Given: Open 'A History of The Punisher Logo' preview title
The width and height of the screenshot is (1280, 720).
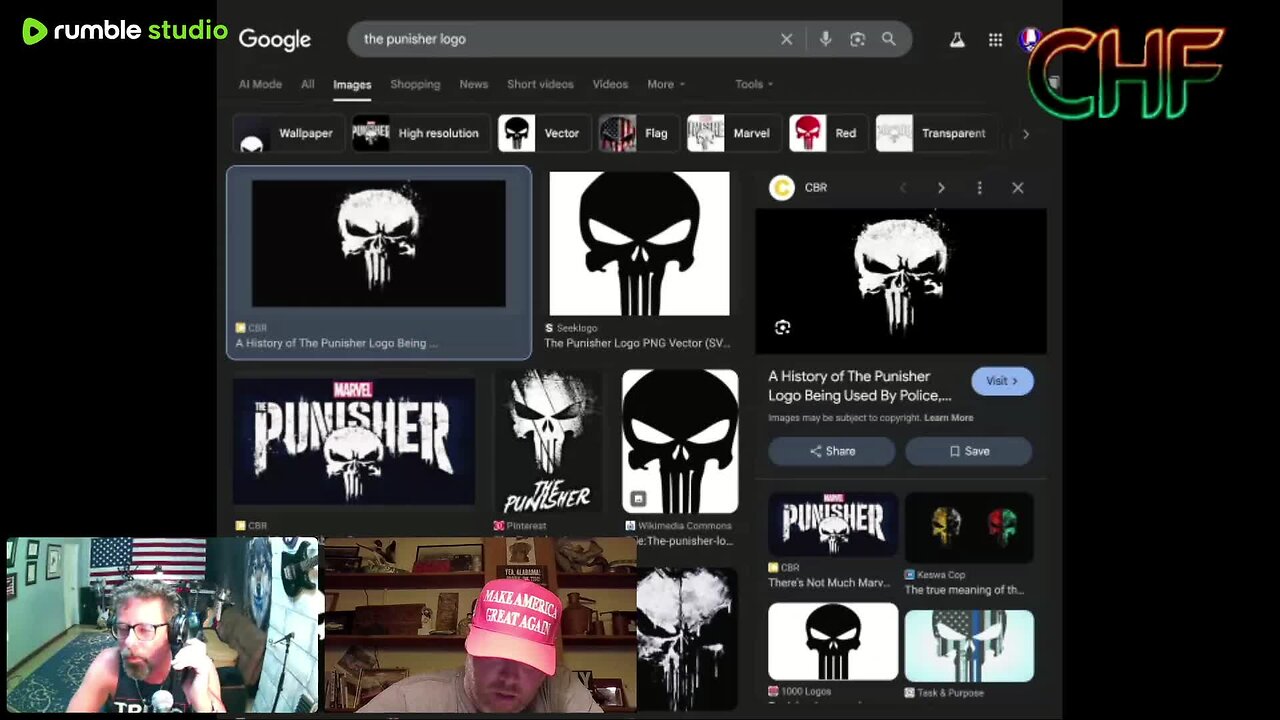Looking at the screenshot, I should point(860,386).
